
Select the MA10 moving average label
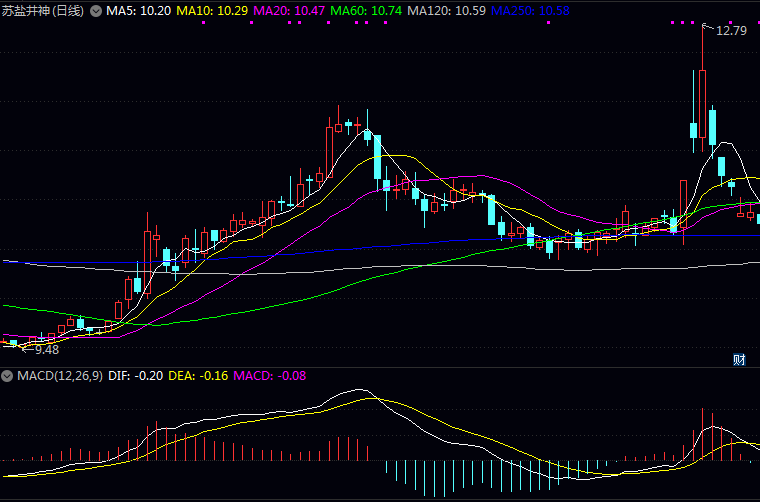212,11
